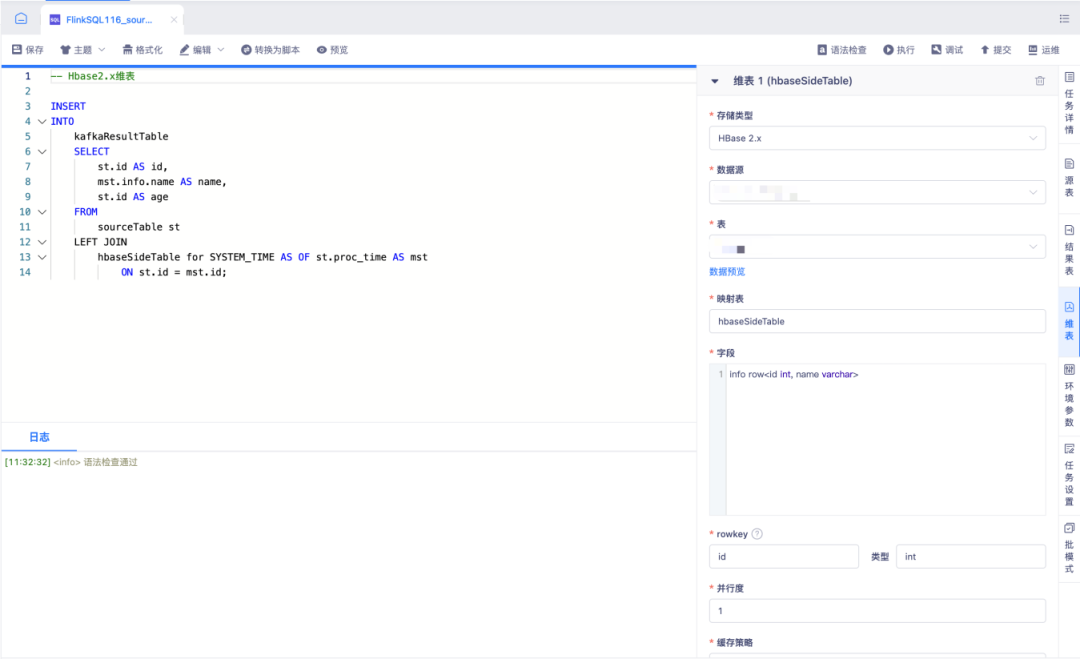The image size is (1080, 659).
Task: Click the 提交 submit button
Action: pyautogui.click(x=995, y=50)
